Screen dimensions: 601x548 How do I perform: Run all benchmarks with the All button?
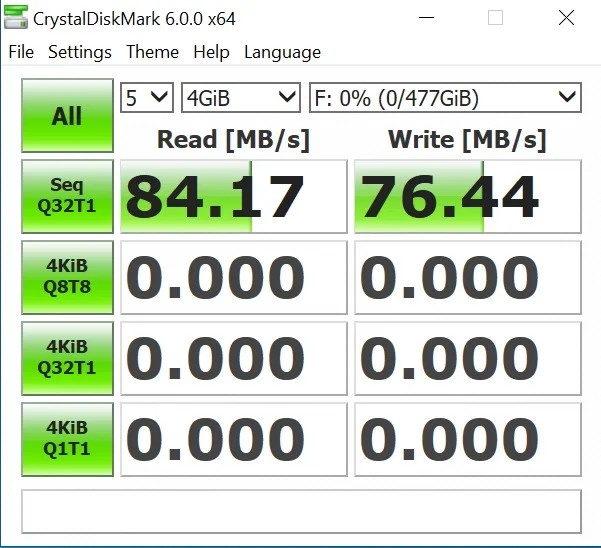point(67,115)
